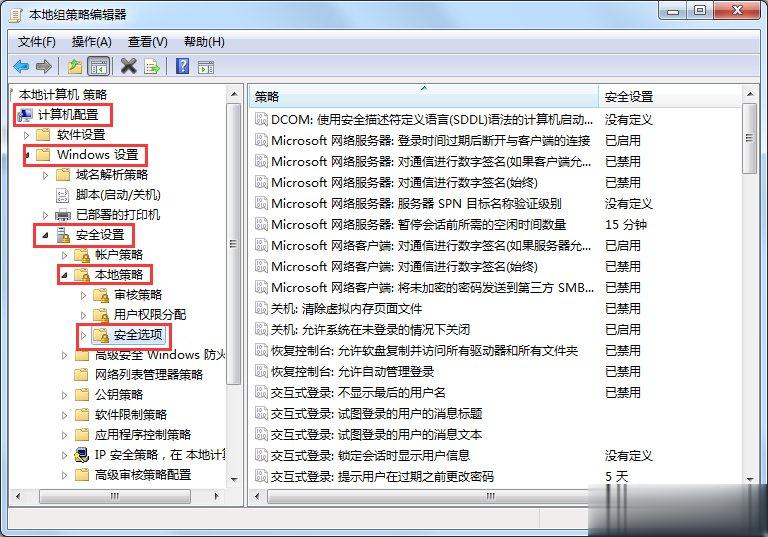Open the 操作(A) menu
The image size is (768, 537).
click(92, 42)
